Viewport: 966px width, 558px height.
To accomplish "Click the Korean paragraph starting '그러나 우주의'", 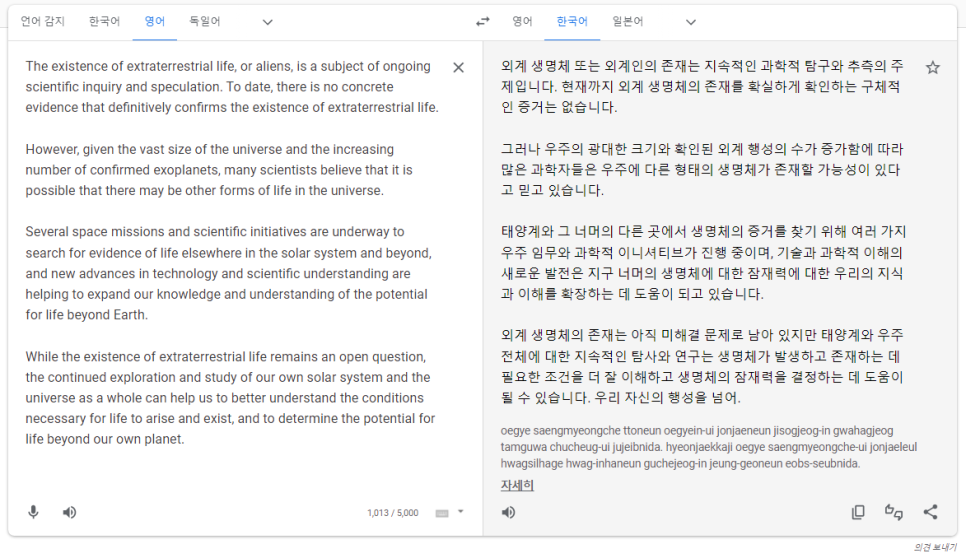I will tap(702, 169).
